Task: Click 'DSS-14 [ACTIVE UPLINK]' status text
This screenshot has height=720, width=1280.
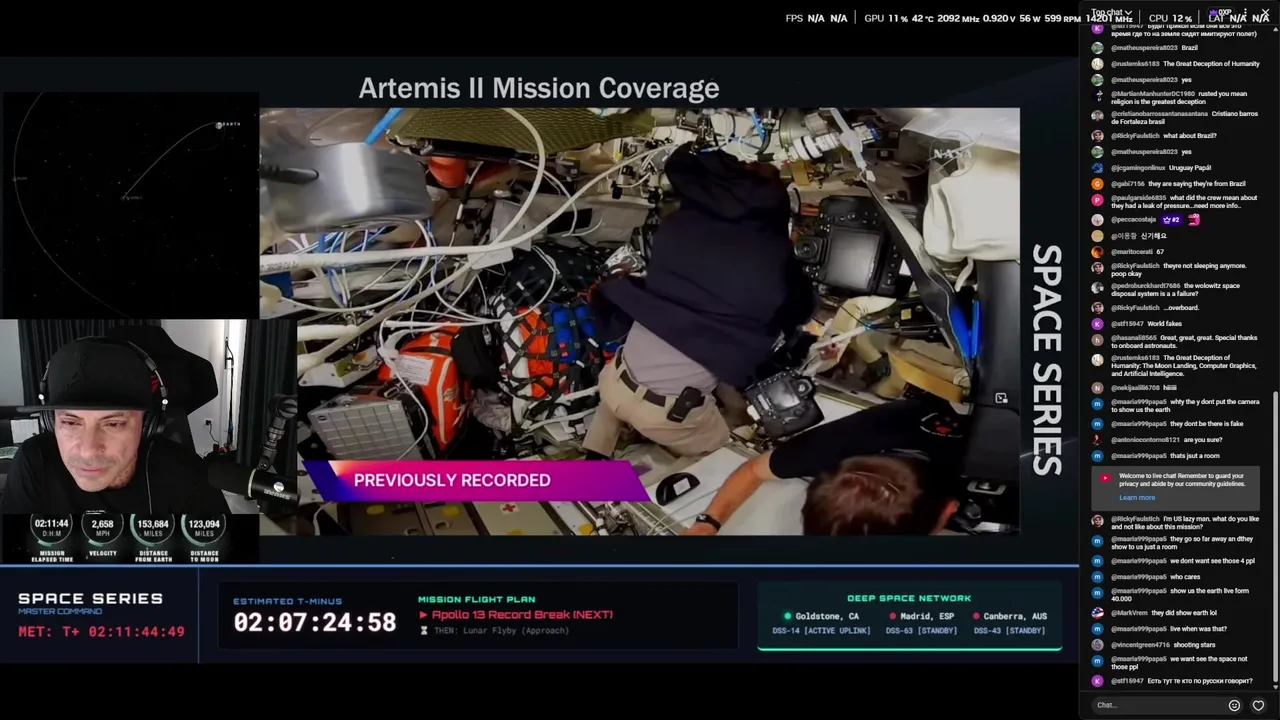Action: pos(821,631)
